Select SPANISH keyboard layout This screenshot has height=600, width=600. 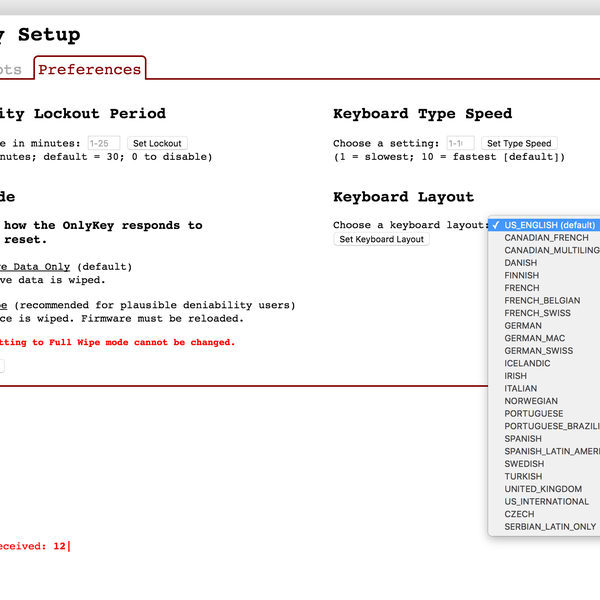(544, 439)
